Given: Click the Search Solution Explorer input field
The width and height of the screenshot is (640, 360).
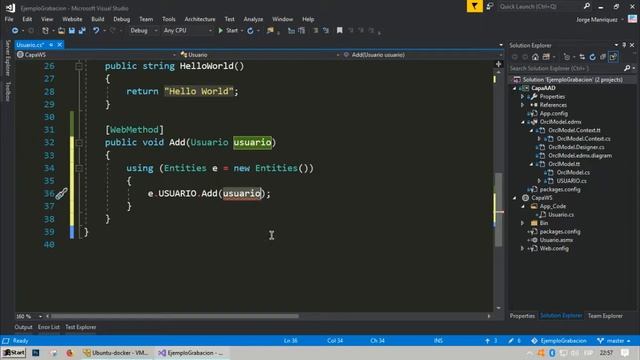Looking at the screenshot, I should 566,68.
